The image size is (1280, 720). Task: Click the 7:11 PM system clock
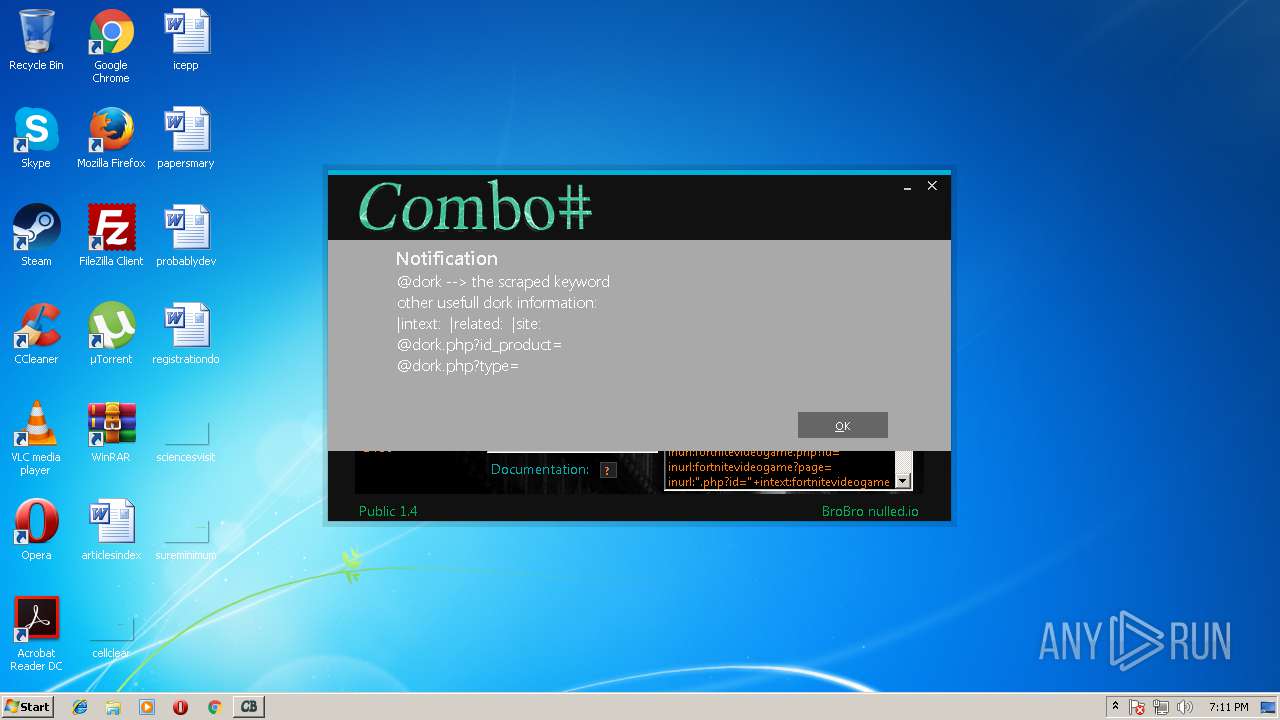tap(1228, 707)
